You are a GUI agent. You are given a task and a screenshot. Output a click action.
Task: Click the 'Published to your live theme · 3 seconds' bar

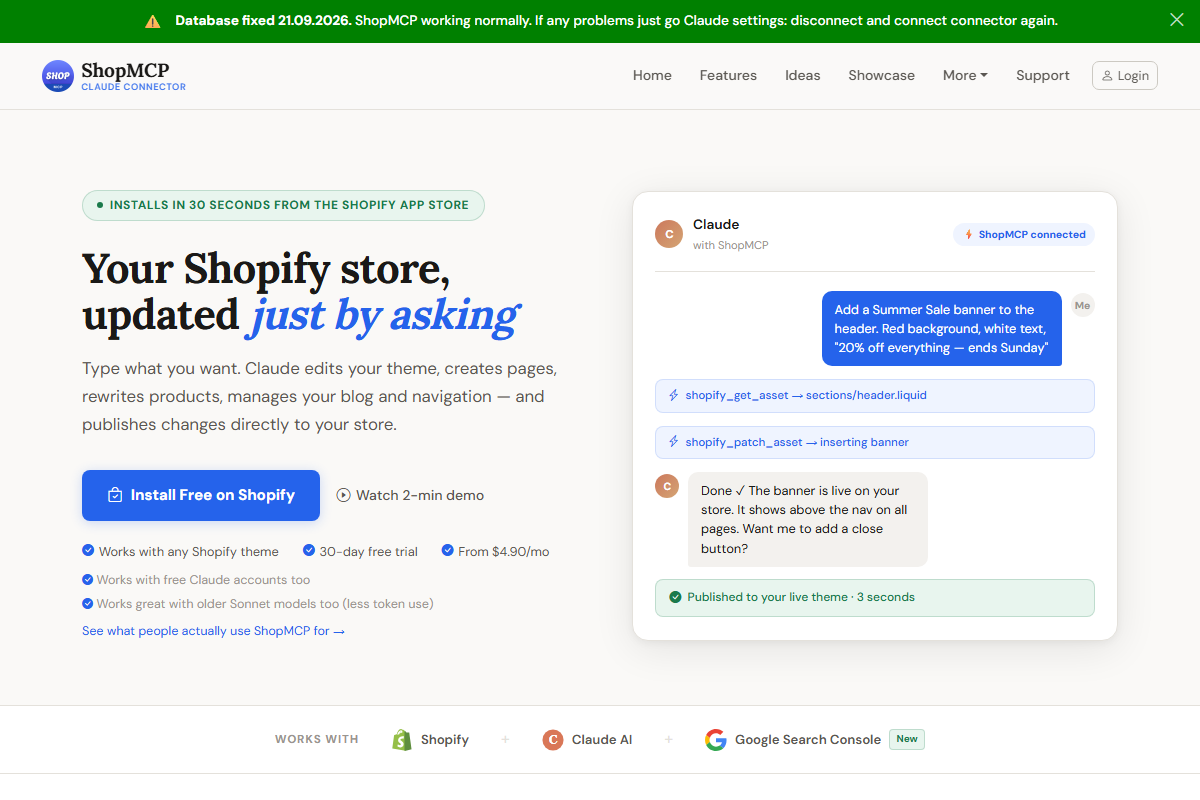coord(875,598)
